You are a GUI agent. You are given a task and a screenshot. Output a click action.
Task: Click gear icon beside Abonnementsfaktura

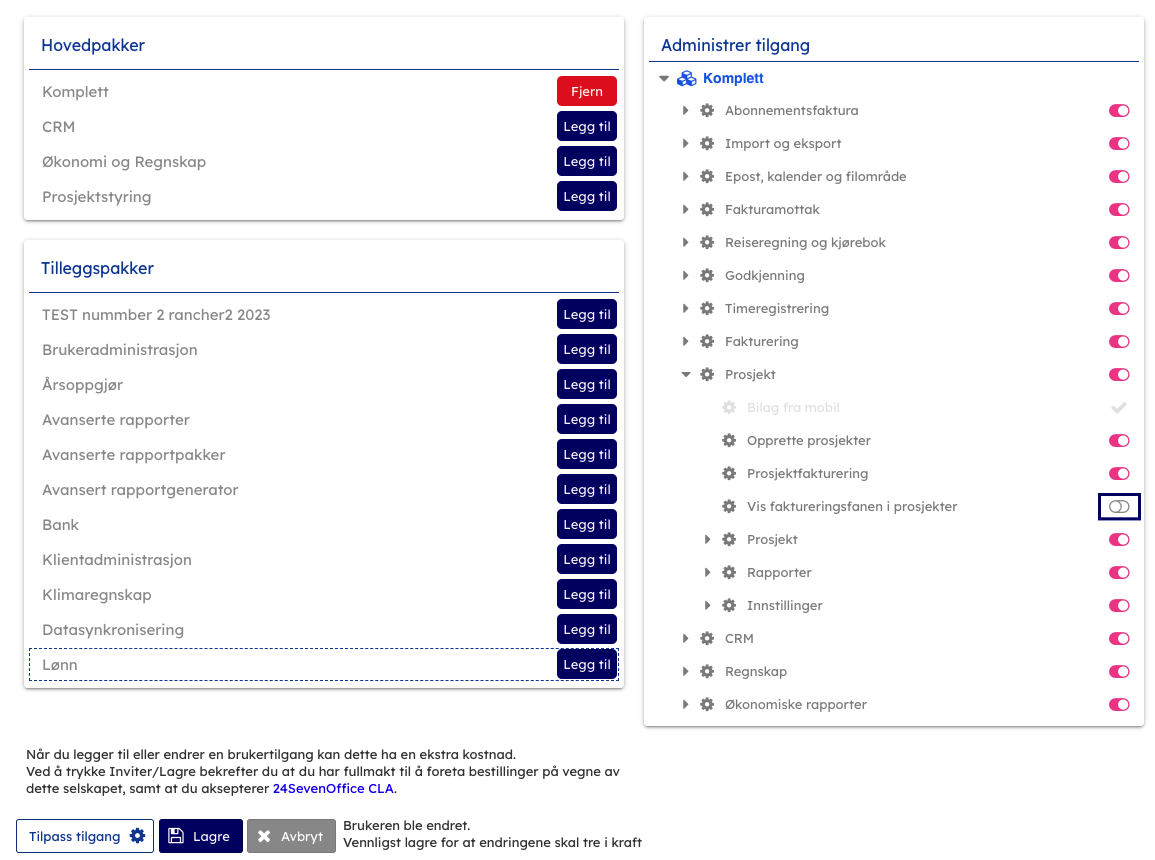707,111
